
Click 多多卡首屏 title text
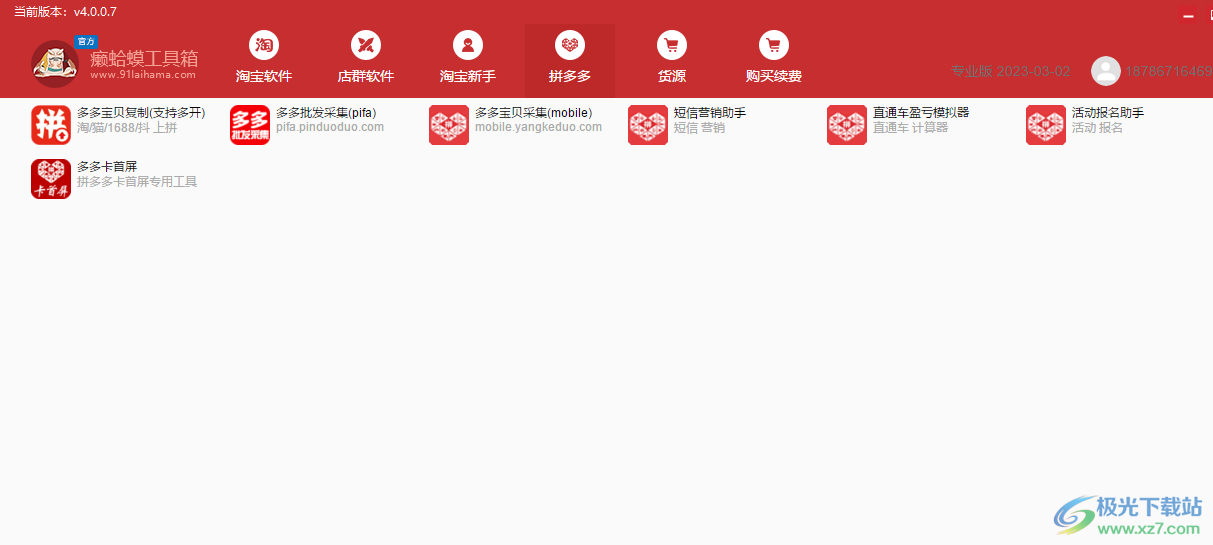point(107,167)
